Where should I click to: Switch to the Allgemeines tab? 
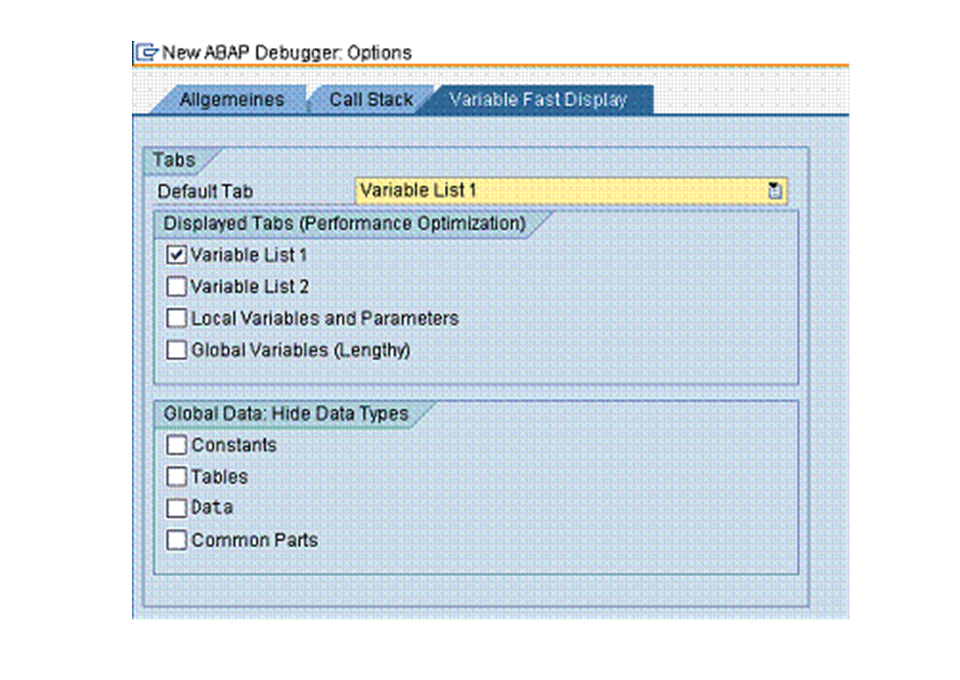(x=231, y=100)
